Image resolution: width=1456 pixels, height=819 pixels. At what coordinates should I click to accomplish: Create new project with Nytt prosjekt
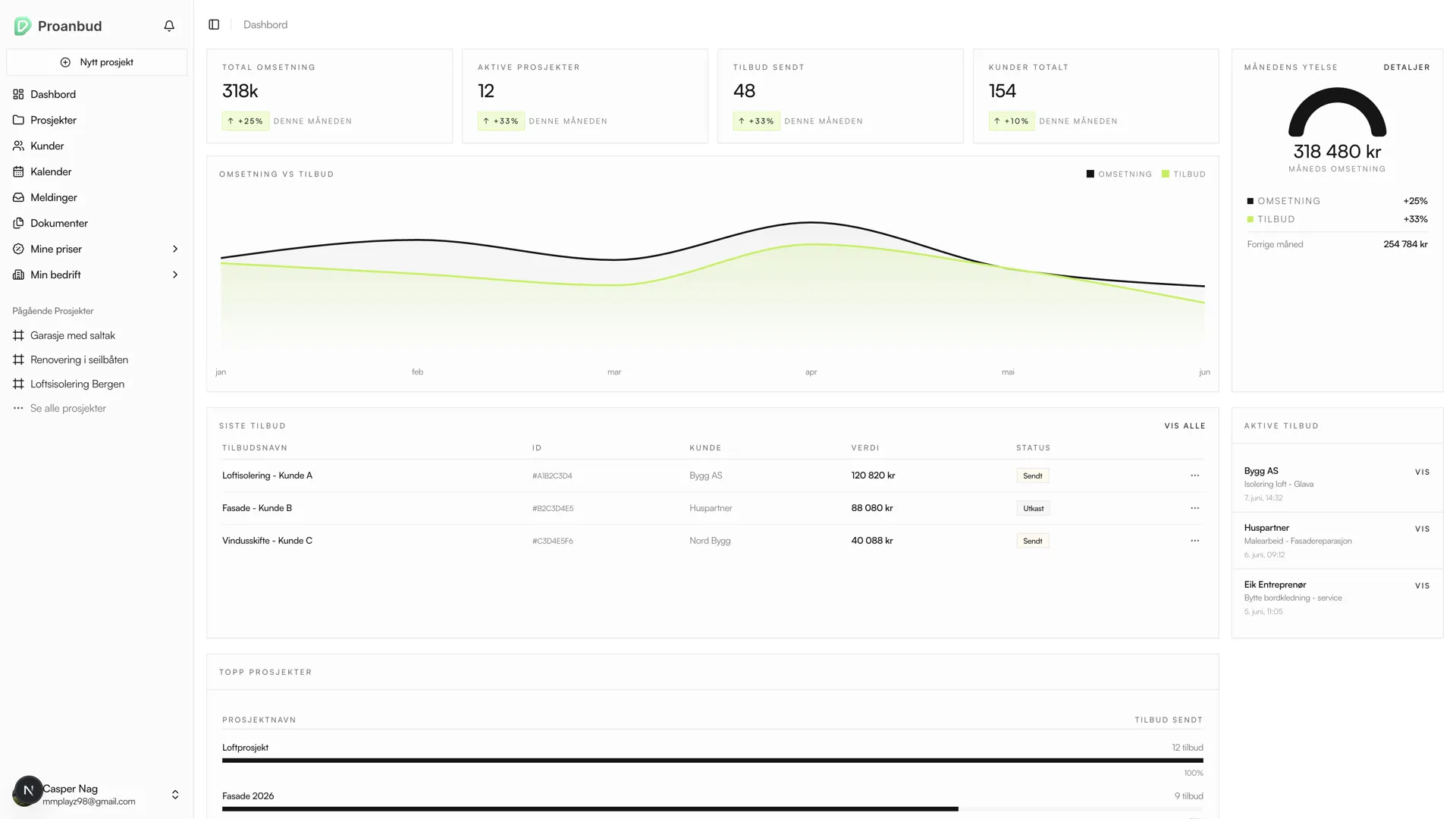[97, 62]
